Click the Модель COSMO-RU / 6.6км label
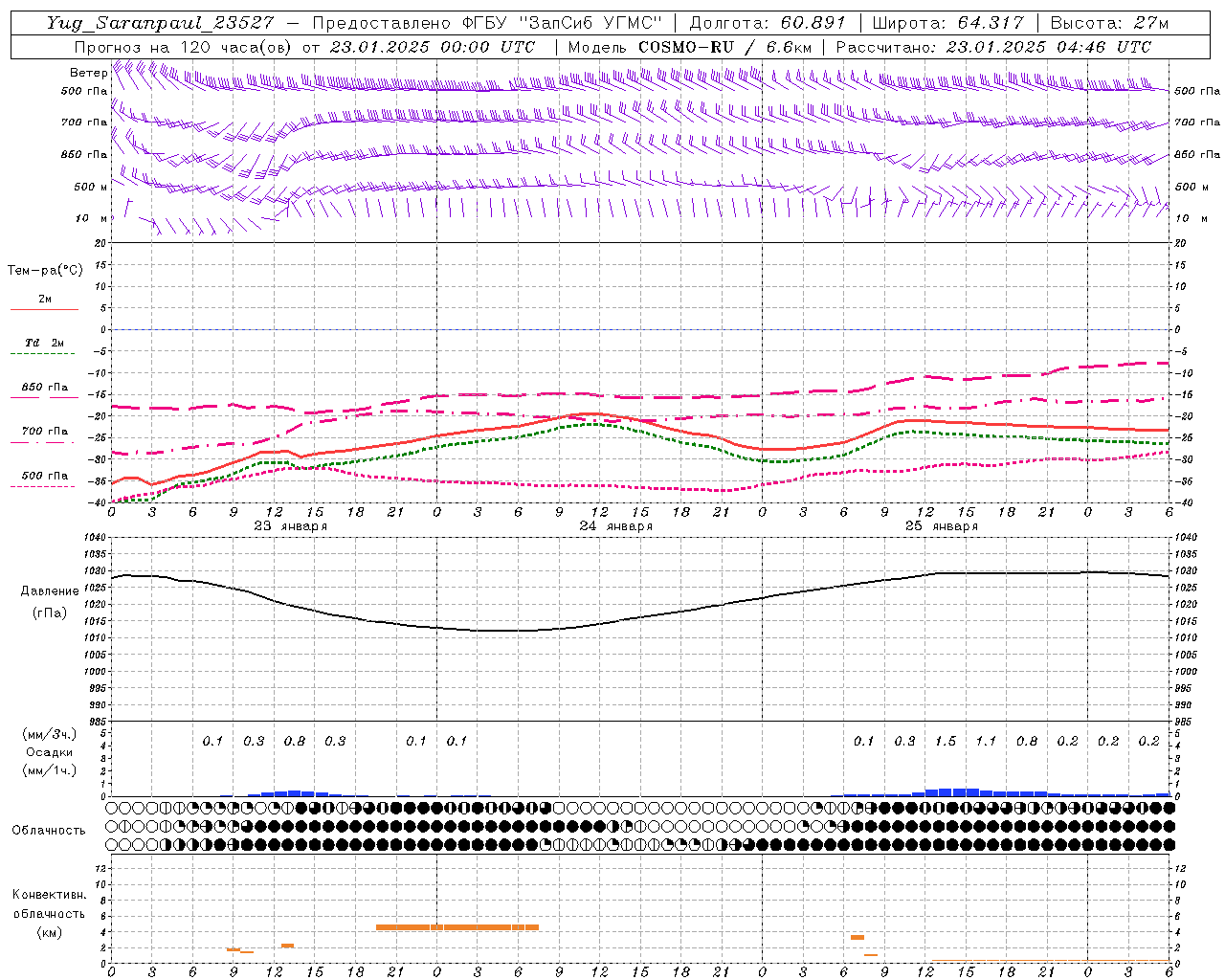Image resolution: width=1225 pixels, height=980 pixels. coord(690,47)
